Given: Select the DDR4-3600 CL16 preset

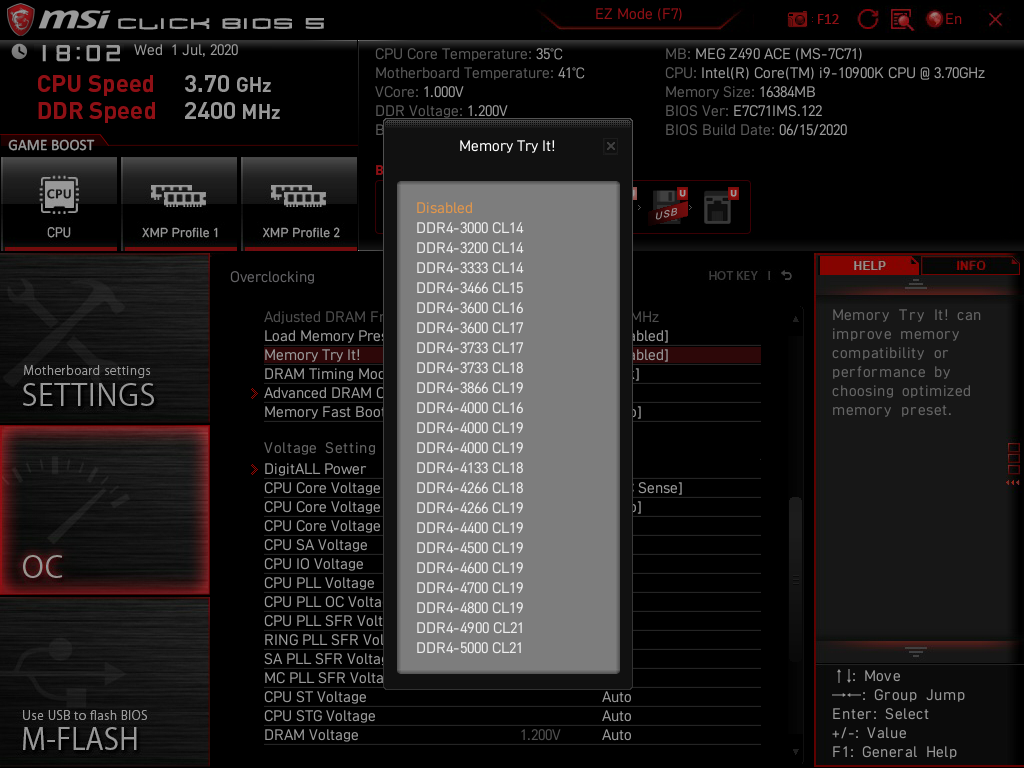Looking at the screenshot, I should click(468, 308).
